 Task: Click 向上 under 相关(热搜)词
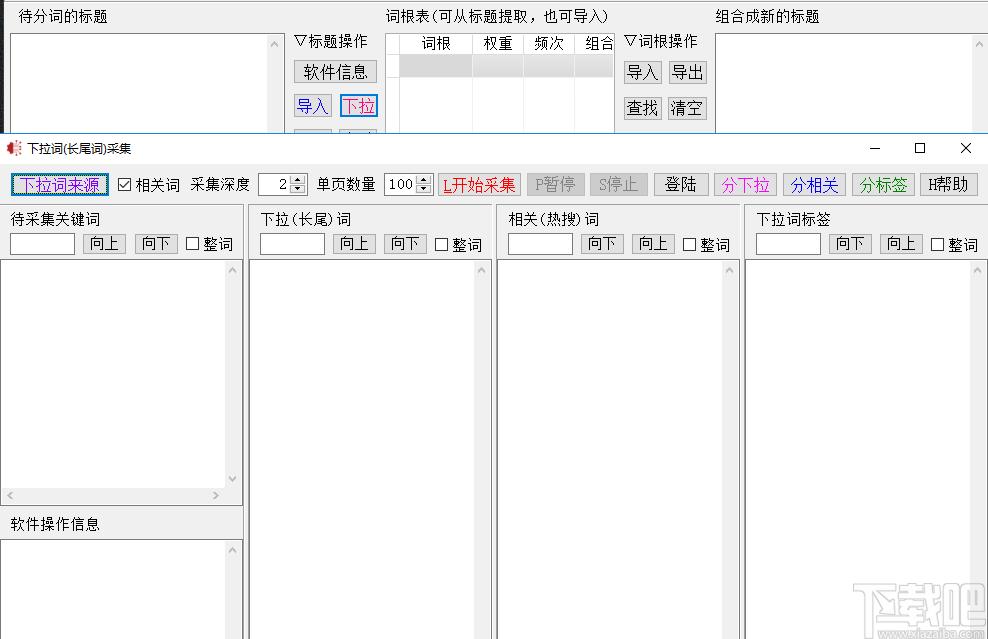click(x=653, y=244)
